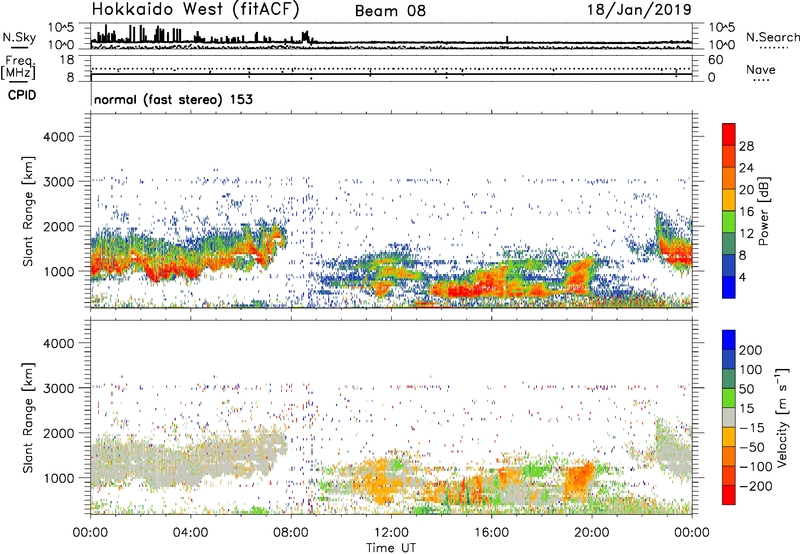Click the 'Power [dB]' colorbar label
Screen dimensions: 800x554
(764, 211)
